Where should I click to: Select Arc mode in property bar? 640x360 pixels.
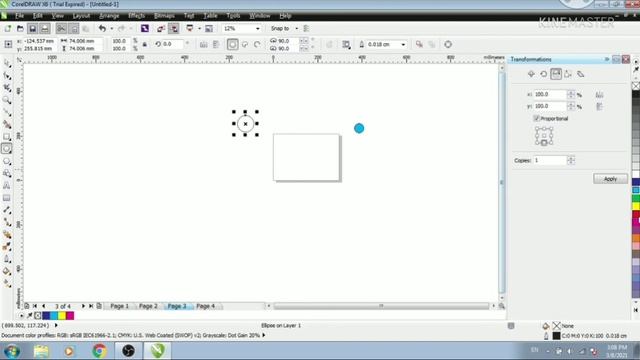click(257, 44)
